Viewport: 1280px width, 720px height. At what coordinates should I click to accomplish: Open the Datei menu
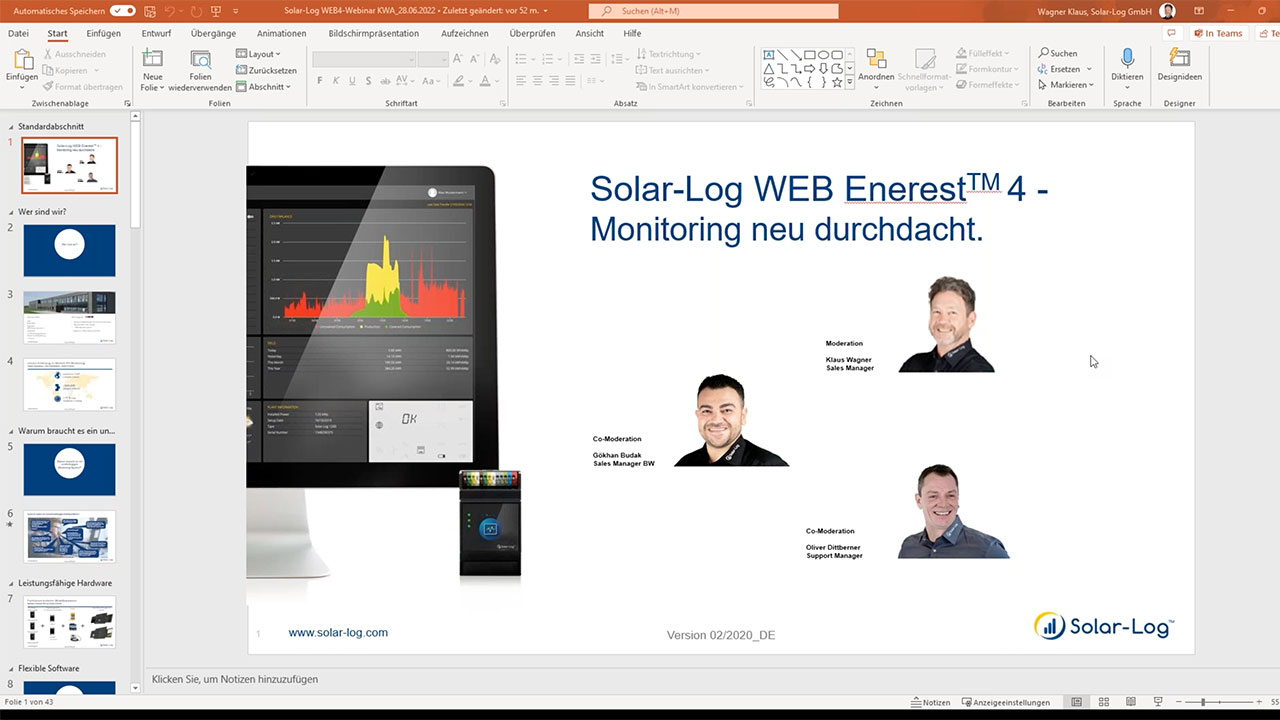(18, 33)
